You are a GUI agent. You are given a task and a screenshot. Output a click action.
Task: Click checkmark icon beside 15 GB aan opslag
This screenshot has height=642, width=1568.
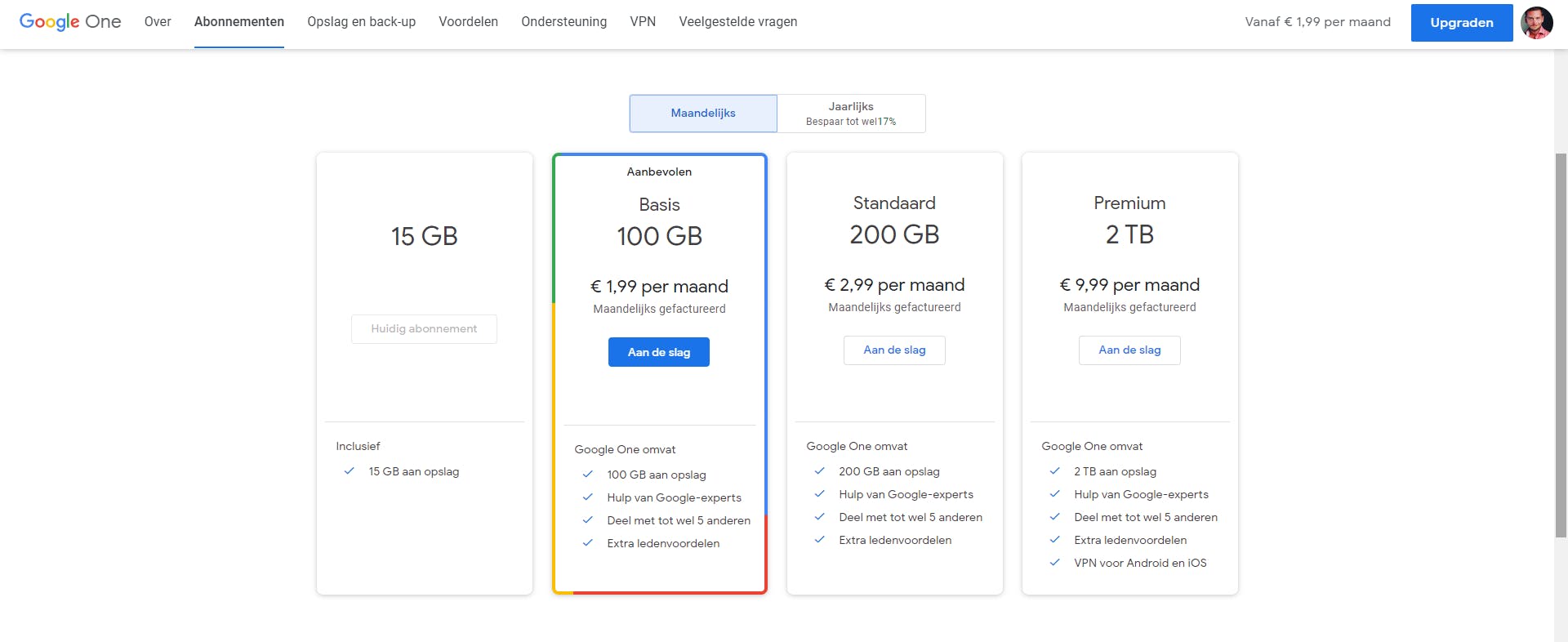coord(350,471)
